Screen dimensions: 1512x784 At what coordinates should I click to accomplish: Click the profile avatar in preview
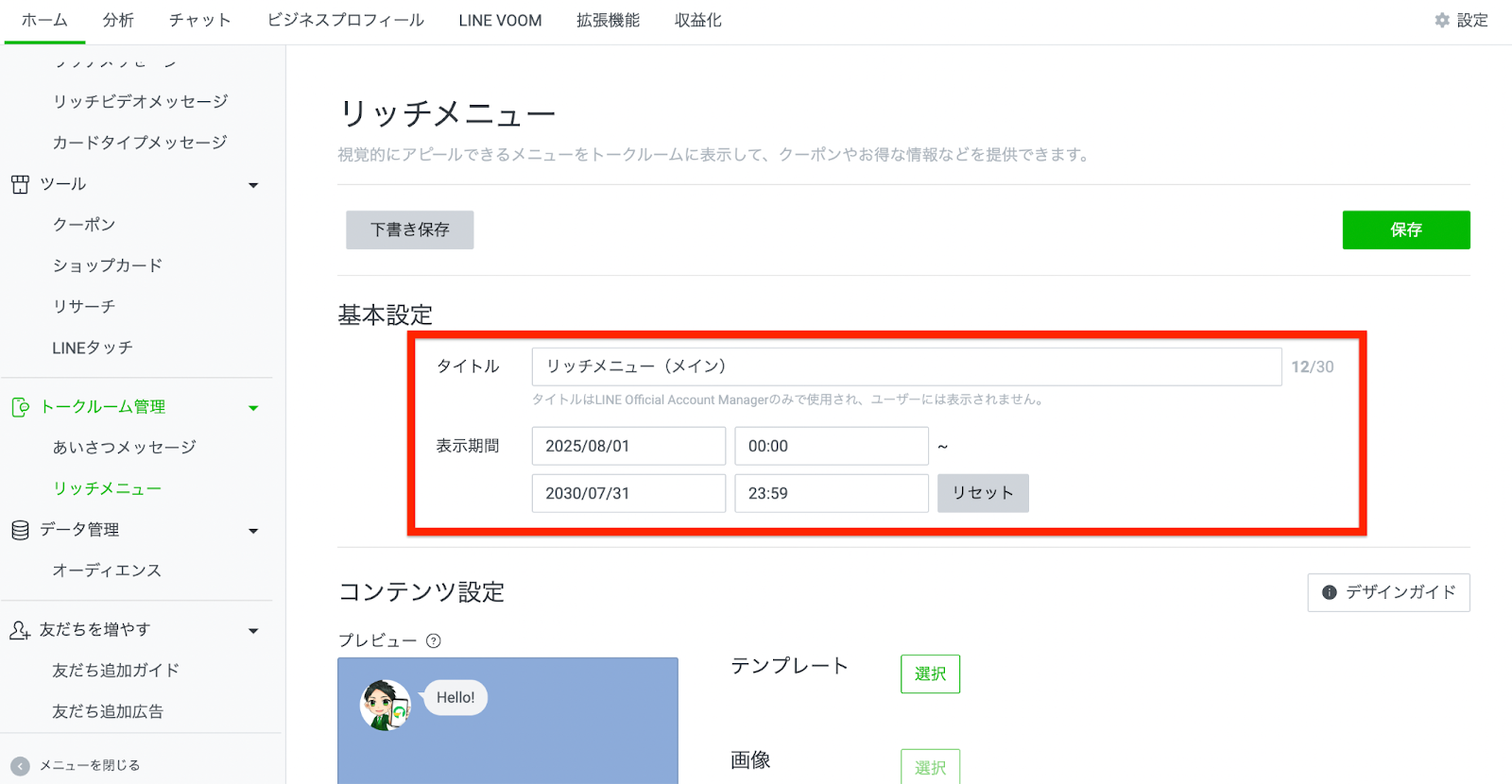[x=386, y=705]
